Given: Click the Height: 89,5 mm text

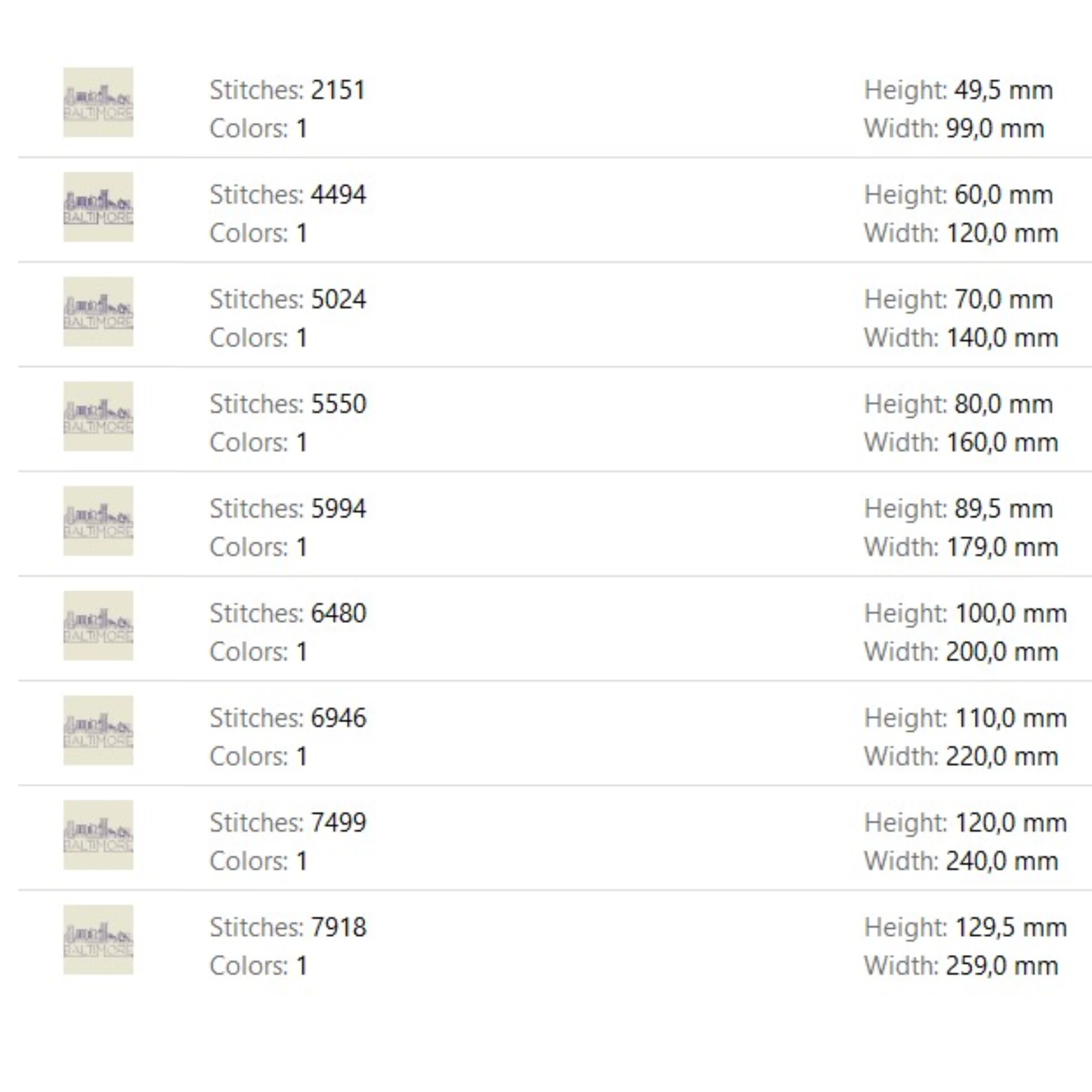Looking at the screenshot, I should point(959,509).
